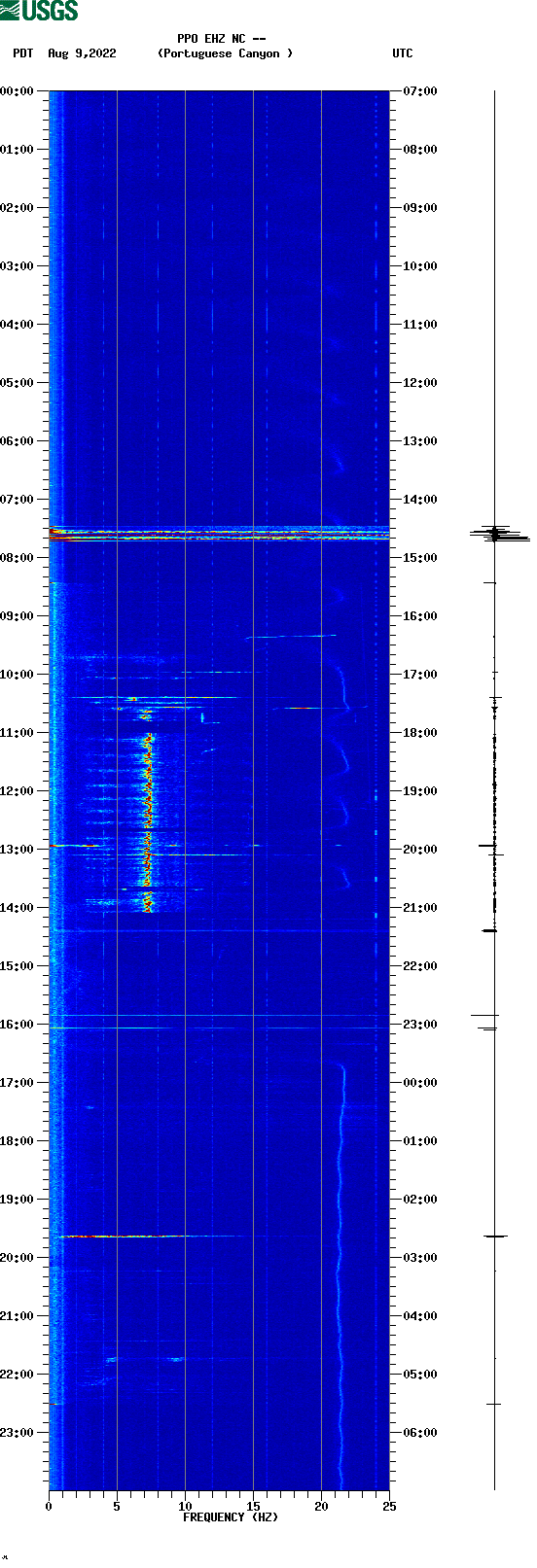Click the '(Portuguese Canyon )' label

(x=225, y=53)
